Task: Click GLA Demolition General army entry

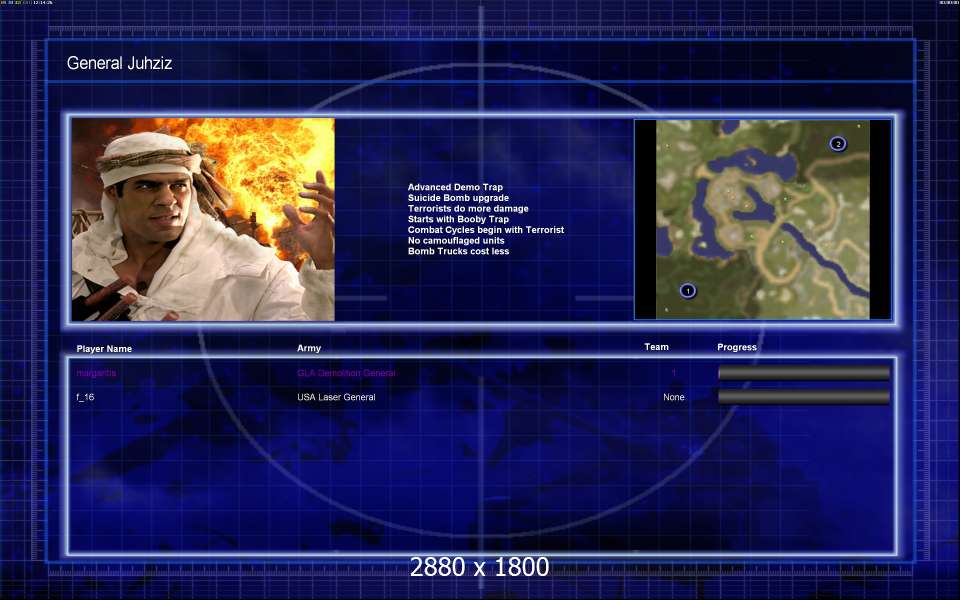Action: pos(347,373)
